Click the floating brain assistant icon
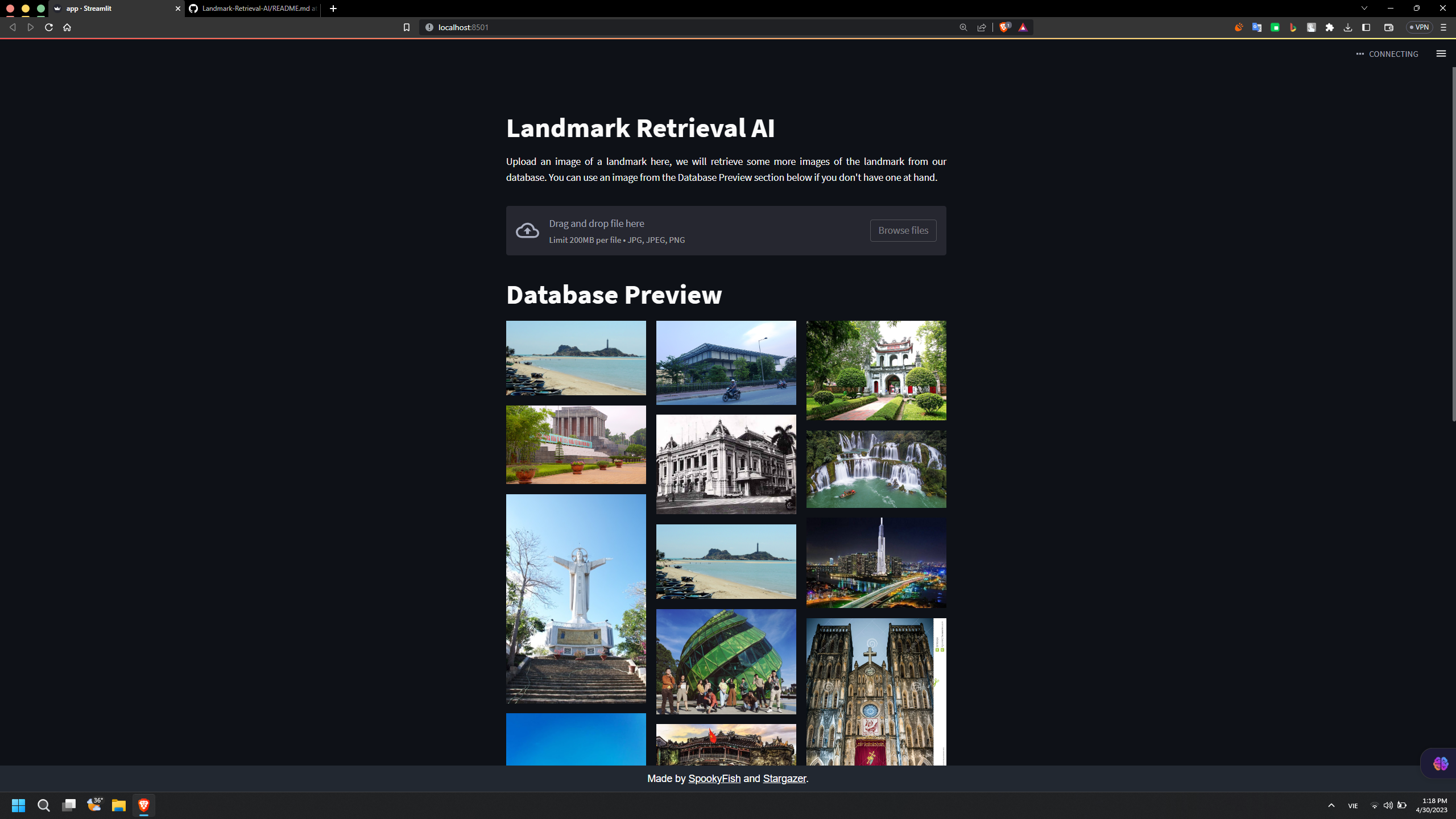 click(1441, 764)
